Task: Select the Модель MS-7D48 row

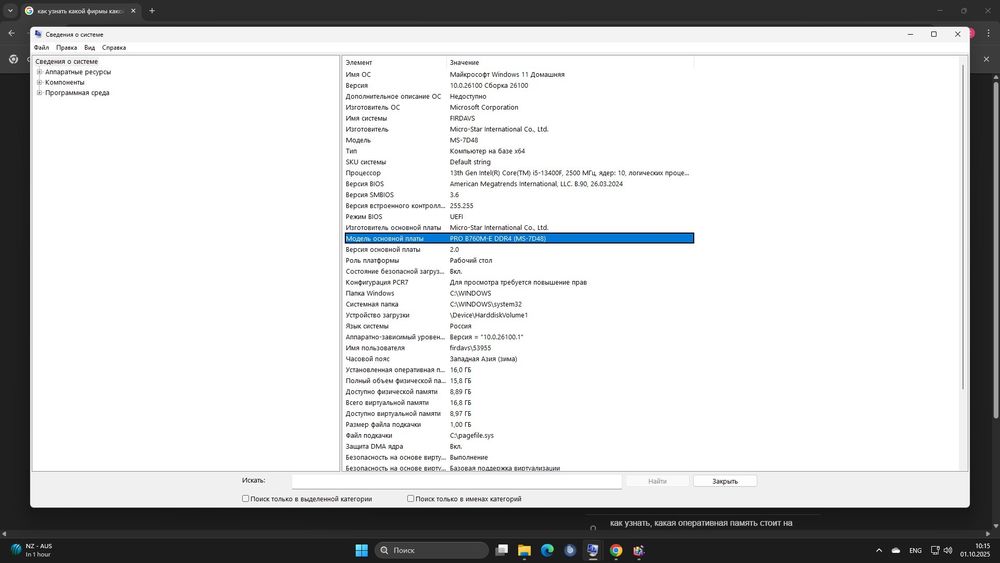Action: click(x=518, y=140)
